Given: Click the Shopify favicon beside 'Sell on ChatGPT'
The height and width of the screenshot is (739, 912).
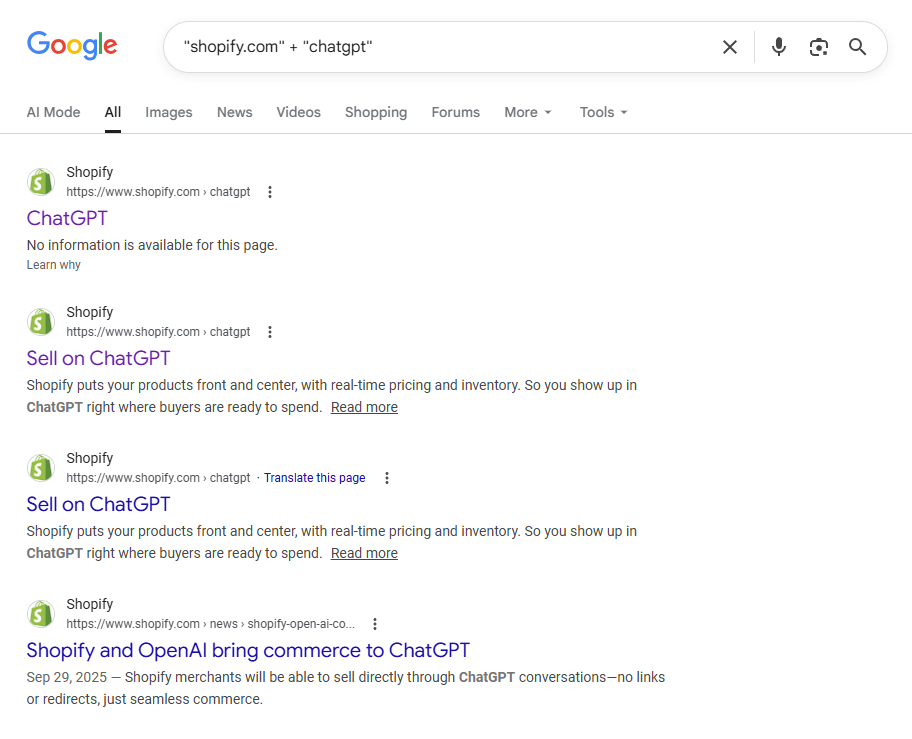Looking at the screenshot, I should [x=40, y=322].
